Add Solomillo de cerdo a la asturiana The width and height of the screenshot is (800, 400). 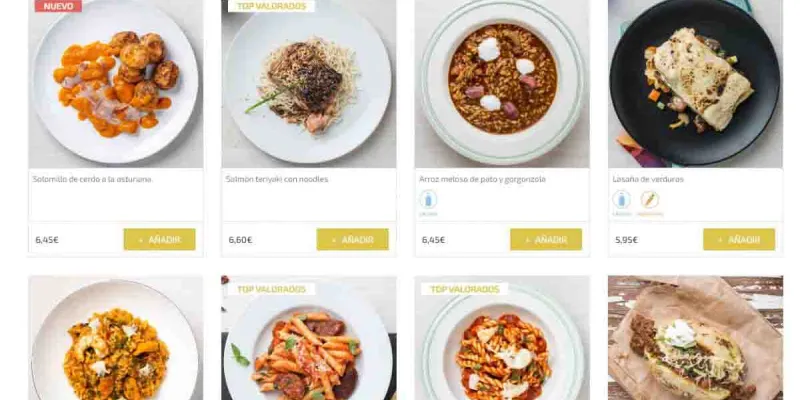pyautogui.click(x=159, y=239)
